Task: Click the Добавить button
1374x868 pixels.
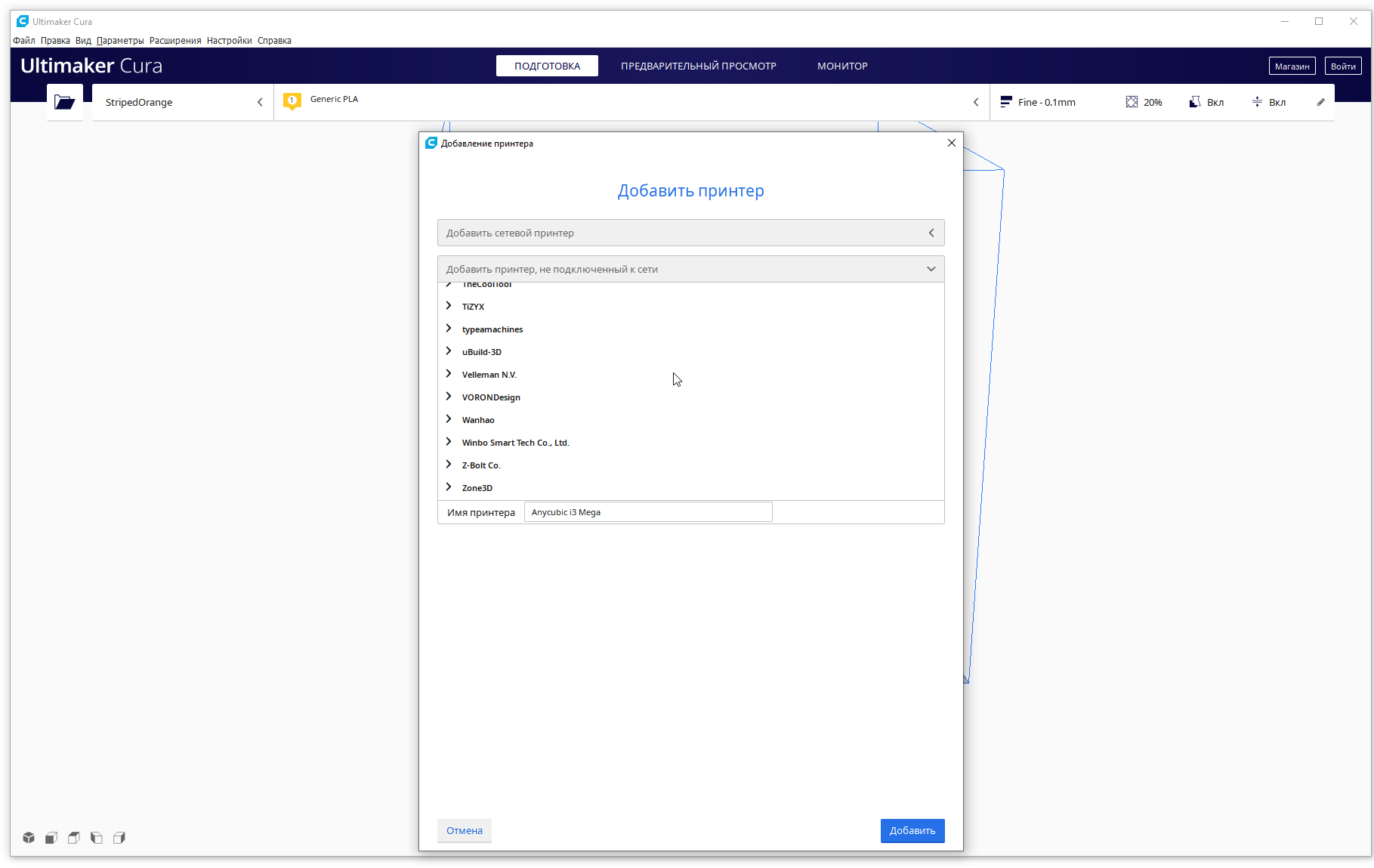Action: point(912,830)
